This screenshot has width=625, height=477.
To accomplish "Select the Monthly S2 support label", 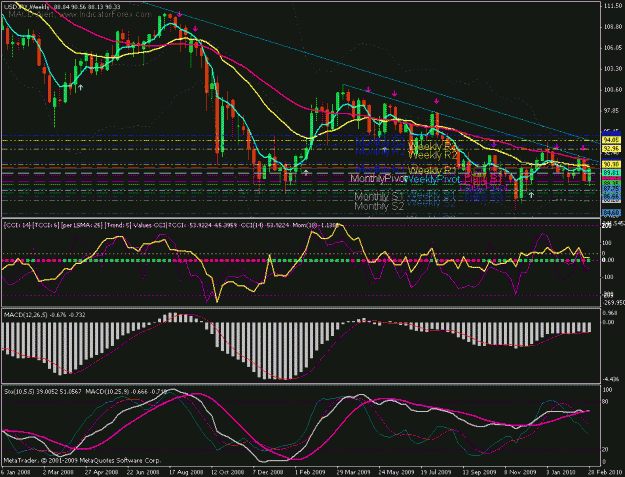I will 379,206.
